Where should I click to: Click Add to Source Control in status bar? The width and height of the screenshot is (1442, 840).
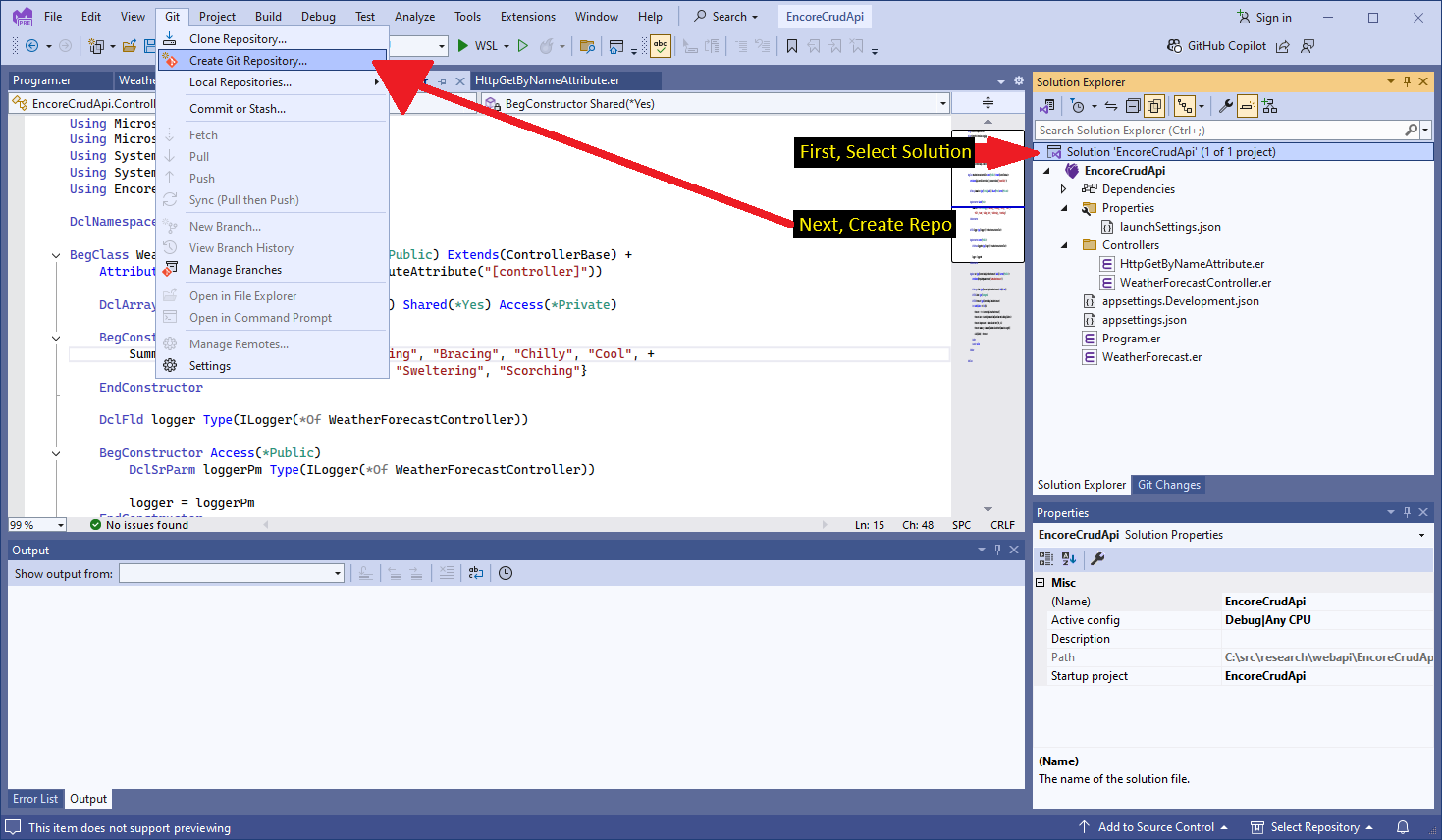[1154, 827]
